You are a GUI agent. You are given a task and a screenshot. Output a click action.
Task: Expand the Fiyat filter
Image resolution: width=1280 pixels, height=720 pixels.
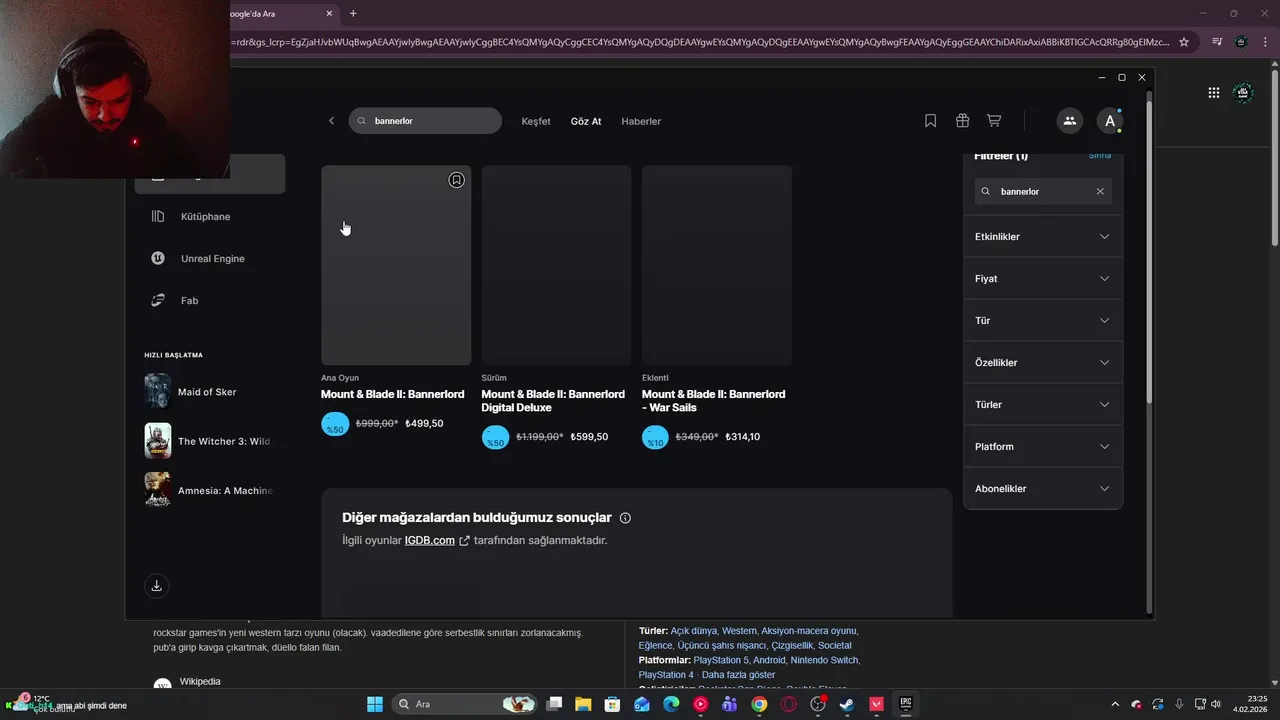tap(1042, 279)
